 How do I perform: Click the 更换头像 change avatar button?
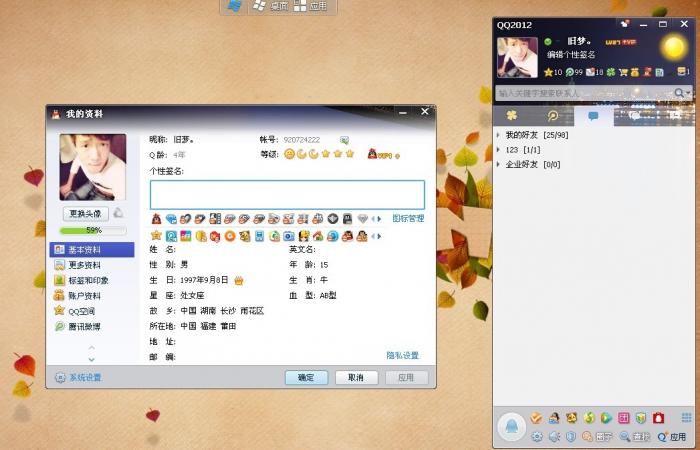85,214
